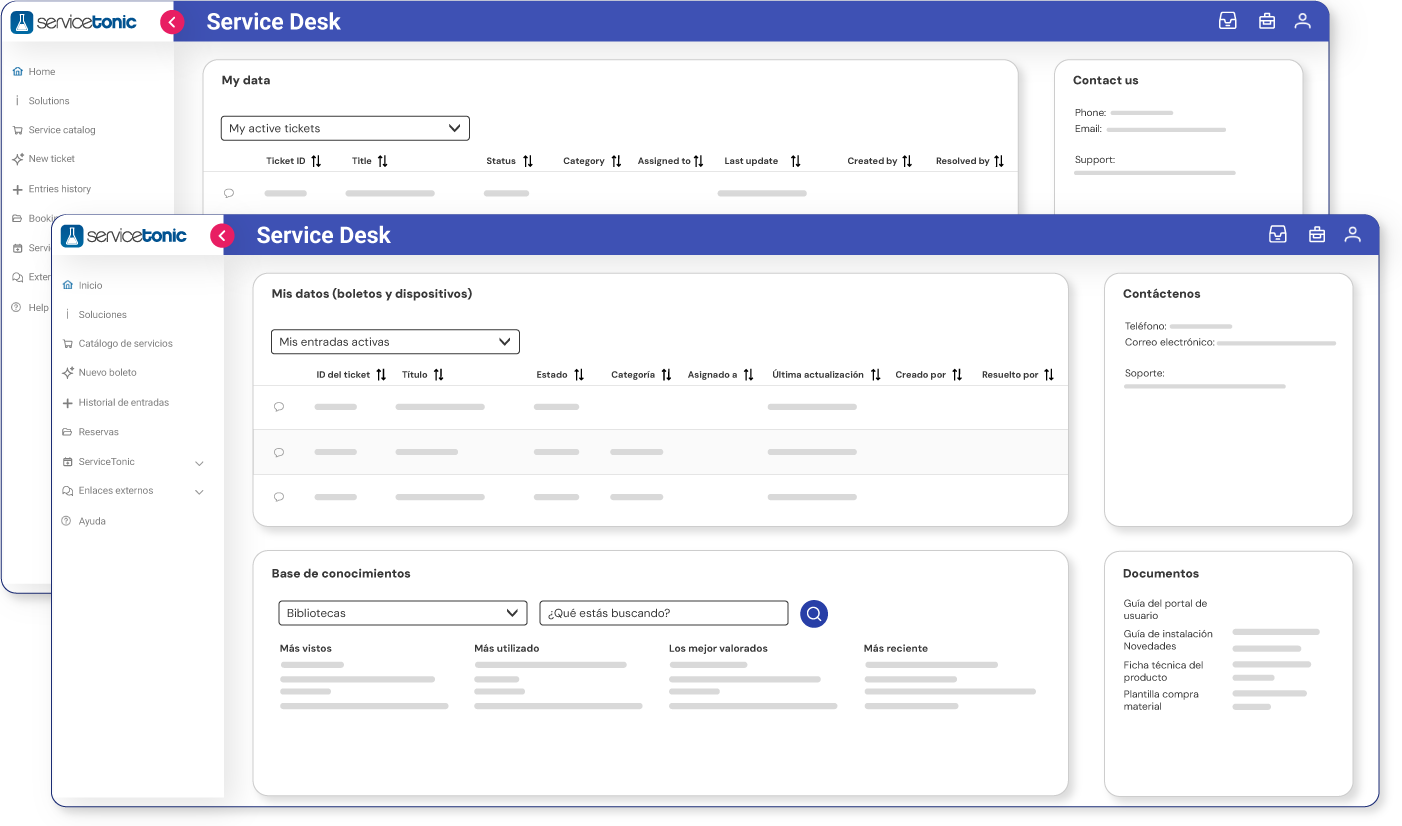This screenshot has width=1402, height=826.
Task: Sort by Status arrows in back window
Action: [x=528, y=161]
